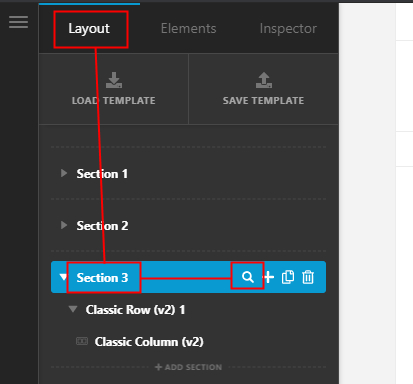Image resolution: width=413 pixels, height=384 pixels.
Task: Click the Load Template download icon
Action: click(x=114, y=80)
